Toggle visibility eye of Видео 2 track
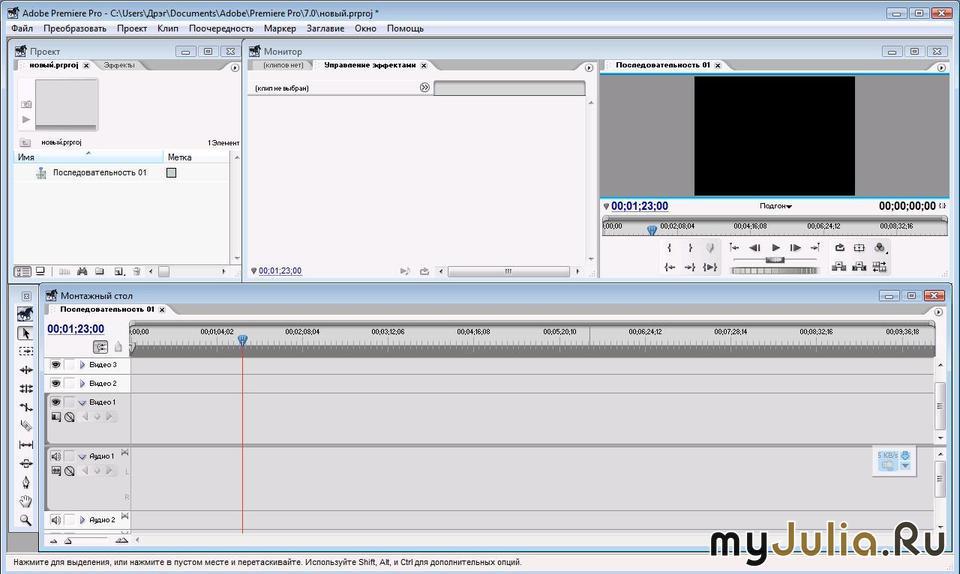The height and width of the screenshot is (574, 960). point(56,384)
